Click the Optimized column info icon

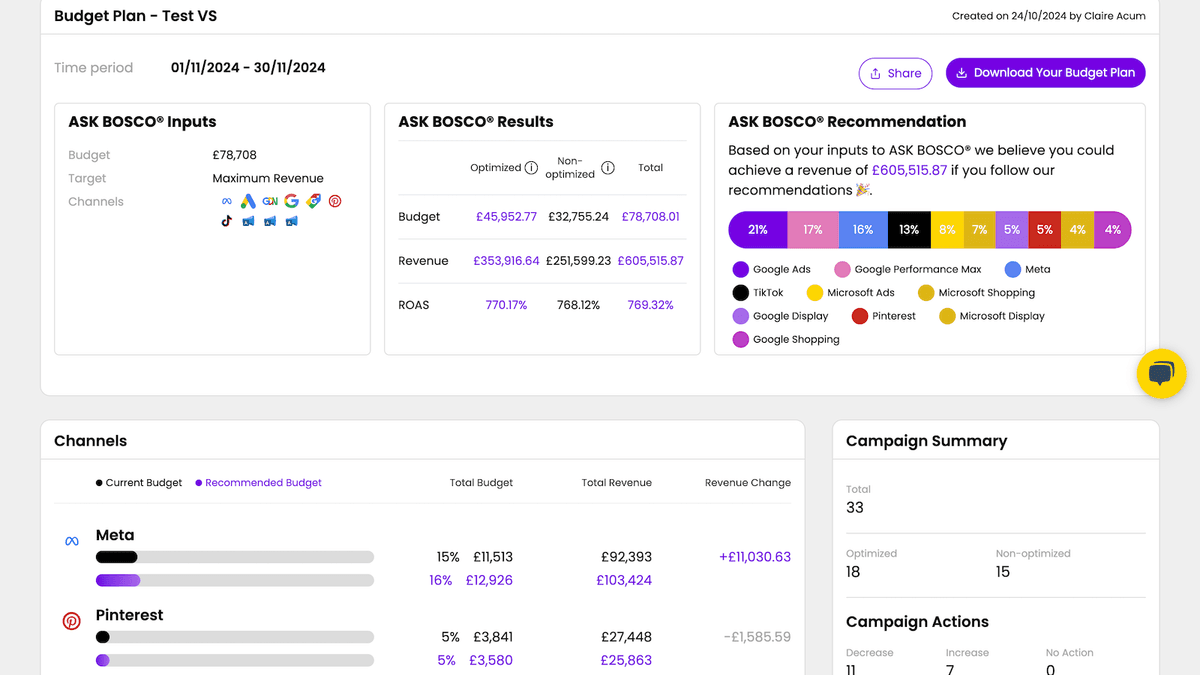[x=531, y=167]
